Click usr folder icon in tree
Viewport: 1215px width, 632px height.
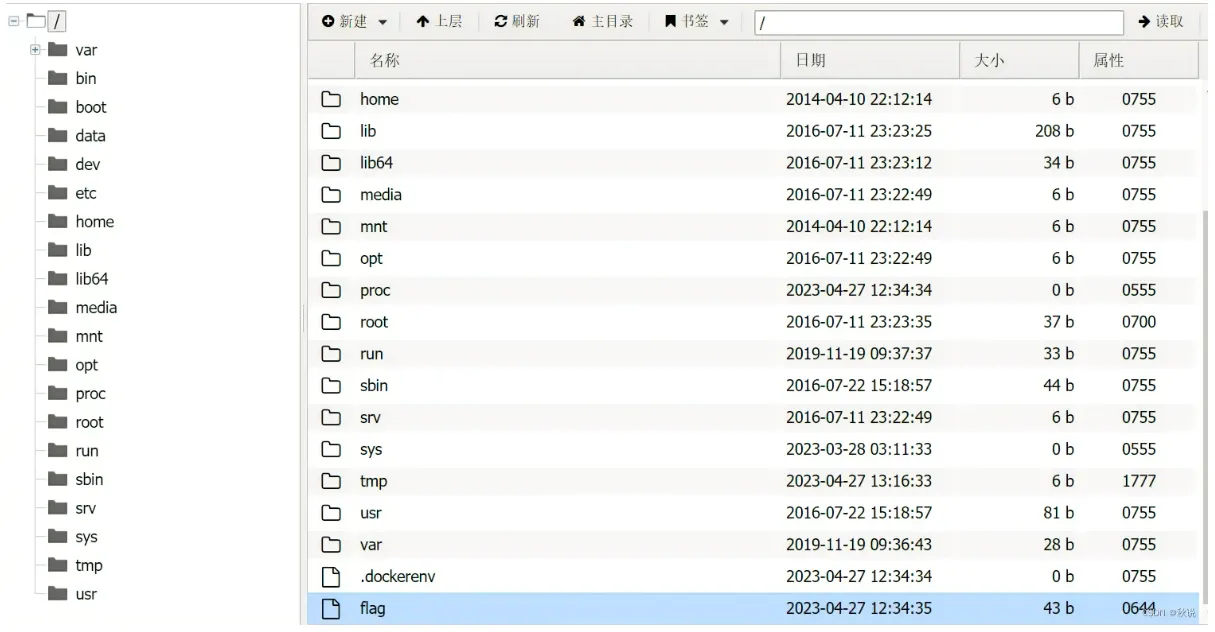coord(58,595)
